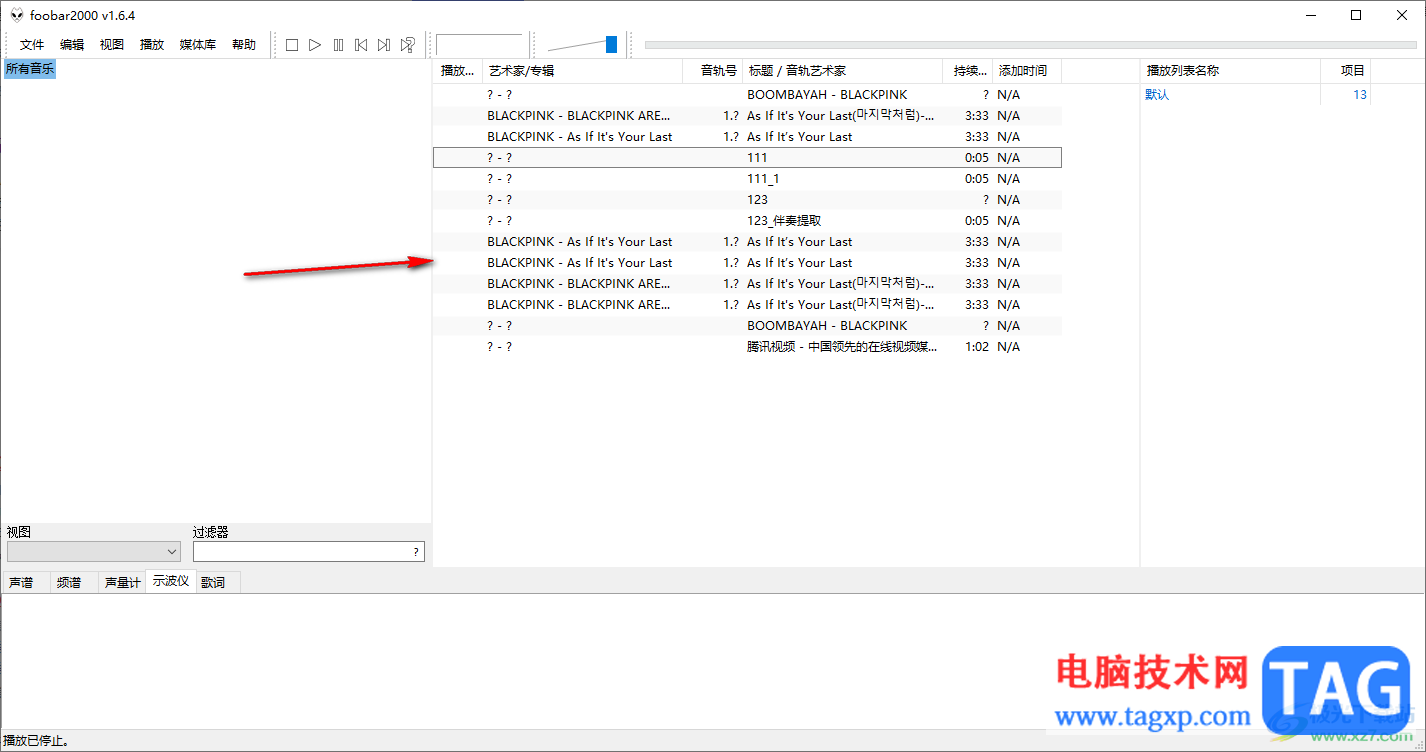1426x752 pixels.
Task: Select the 默认 playlist
Action: pos(1157,95)
